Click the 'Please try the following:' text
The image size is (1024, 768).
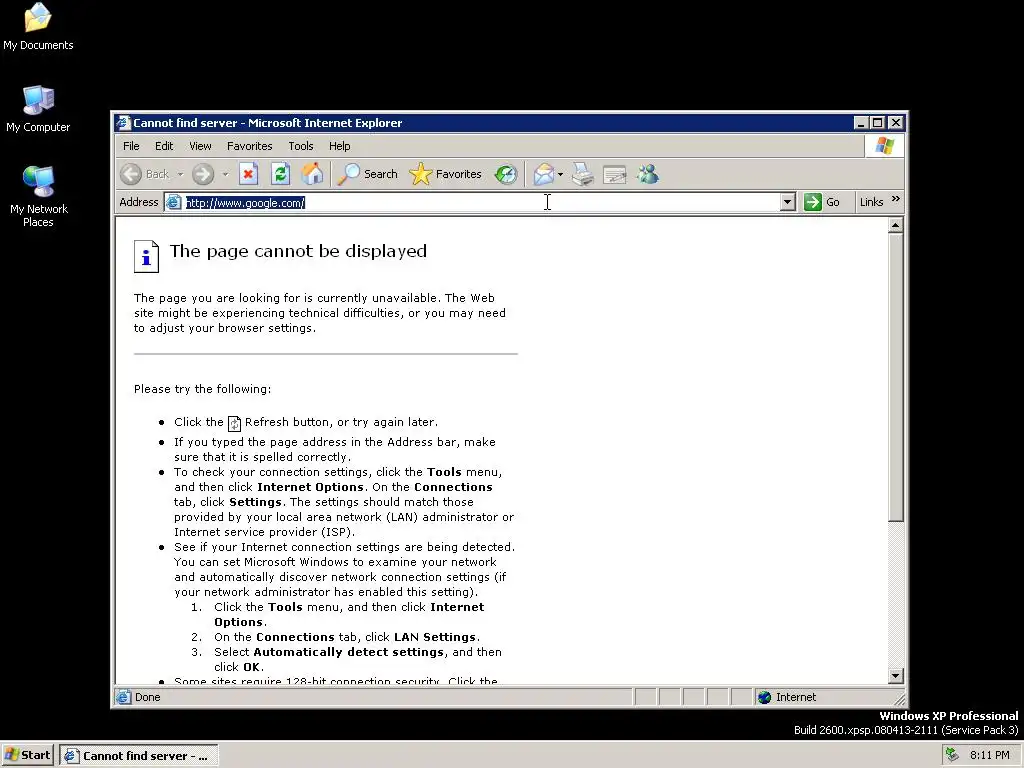click(202, 389)
